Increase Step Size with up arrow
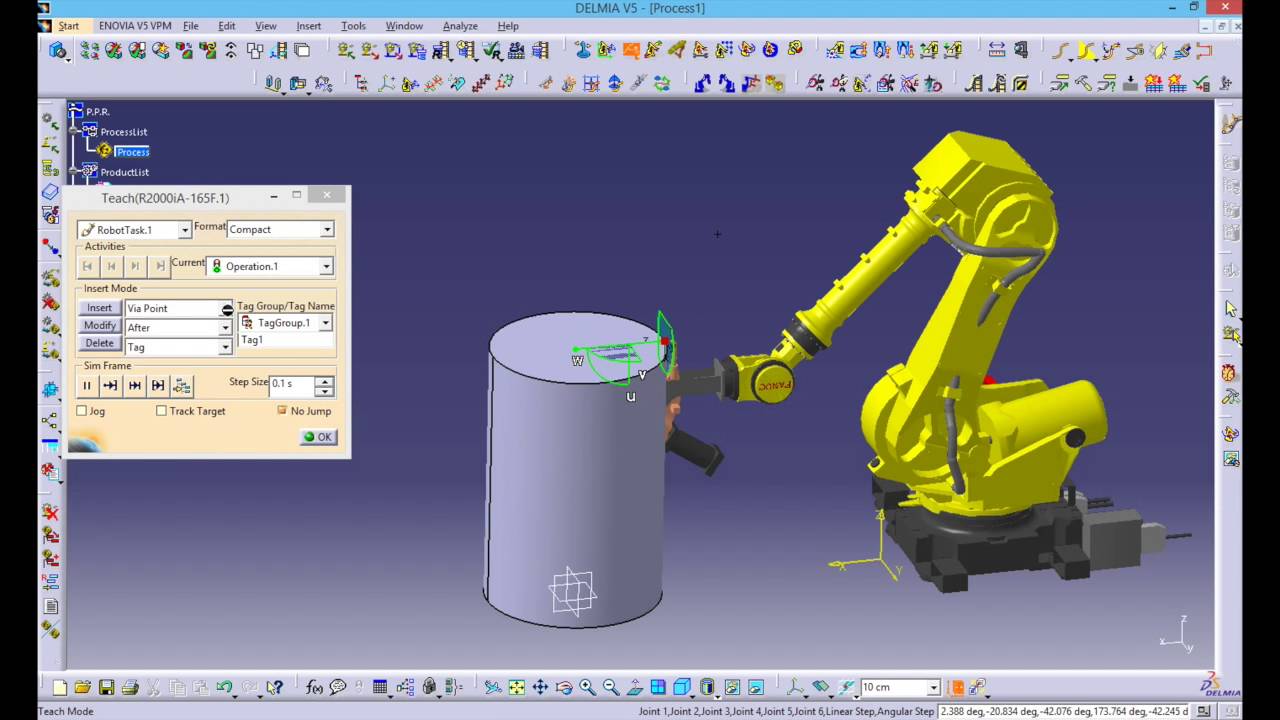 point(324,380)
